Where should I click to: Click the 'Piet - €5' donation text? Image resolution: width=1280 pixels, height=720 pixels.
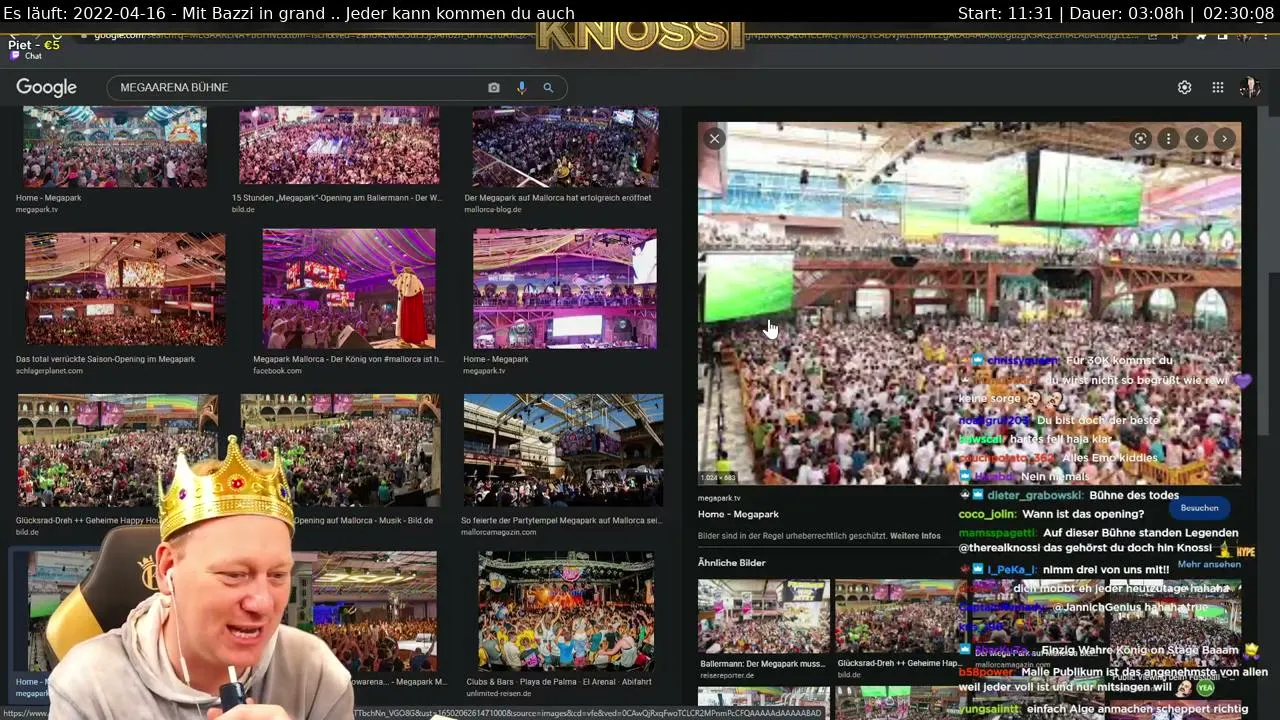(x=34, y=45)
